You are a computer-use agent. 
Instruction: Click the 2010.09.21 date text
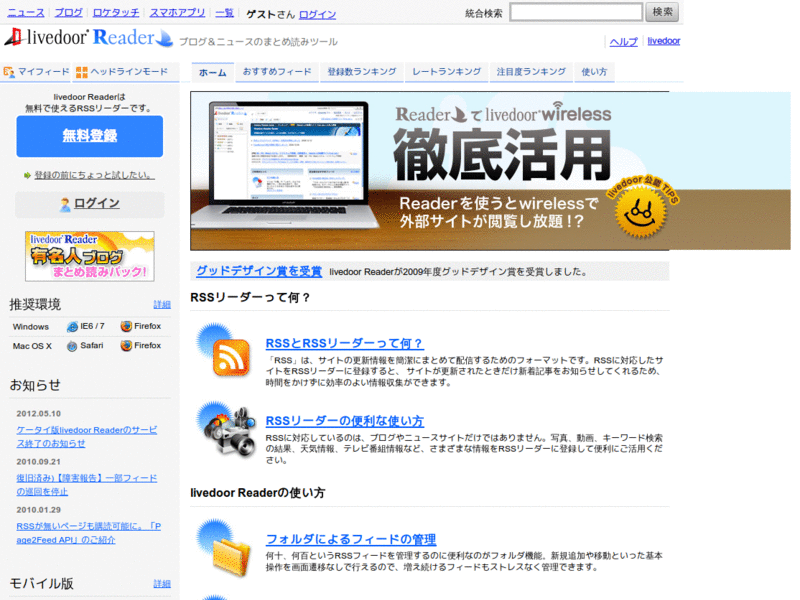pyautogui.click(x=38, y=462)
